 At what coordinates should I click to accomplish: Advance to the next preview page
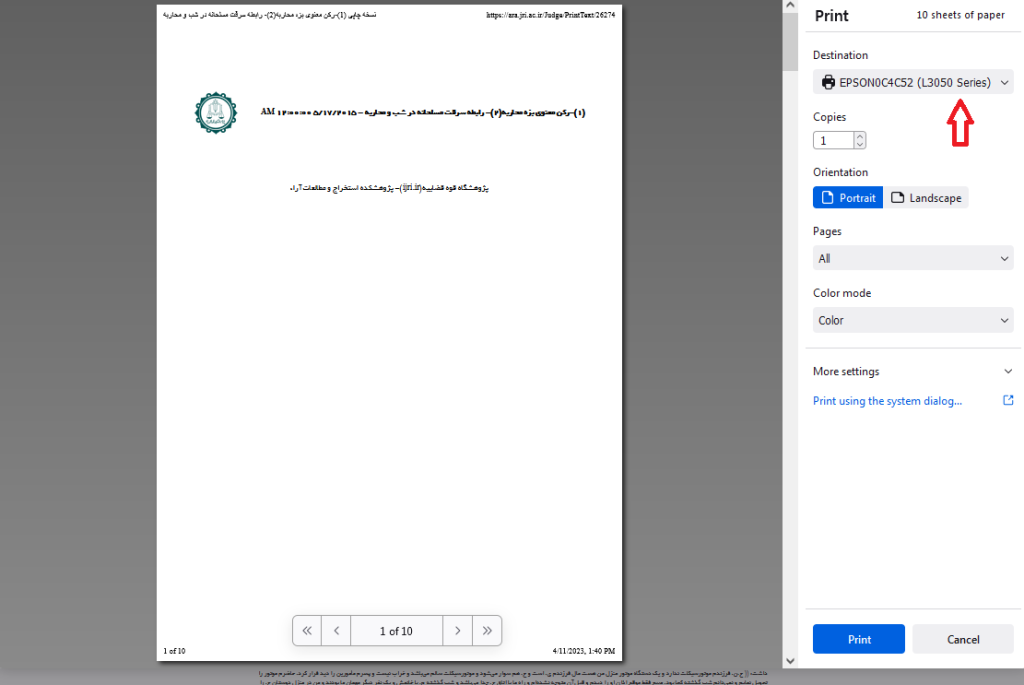tap(457, 631)
